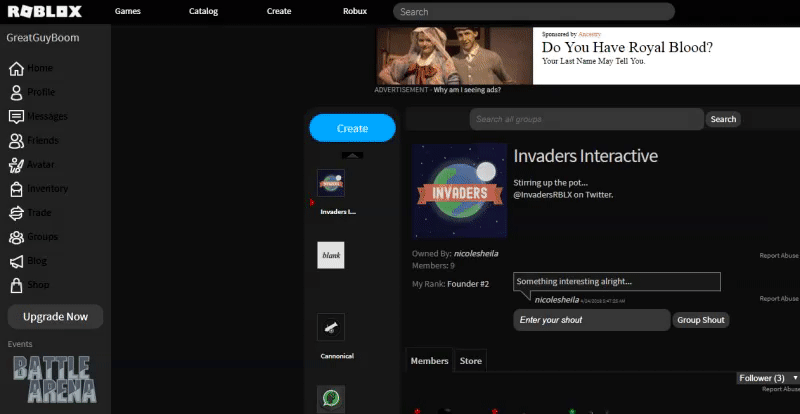Open the Friends icon in sidebar
This screenshot has height=414, width=800.
[16, 140]
